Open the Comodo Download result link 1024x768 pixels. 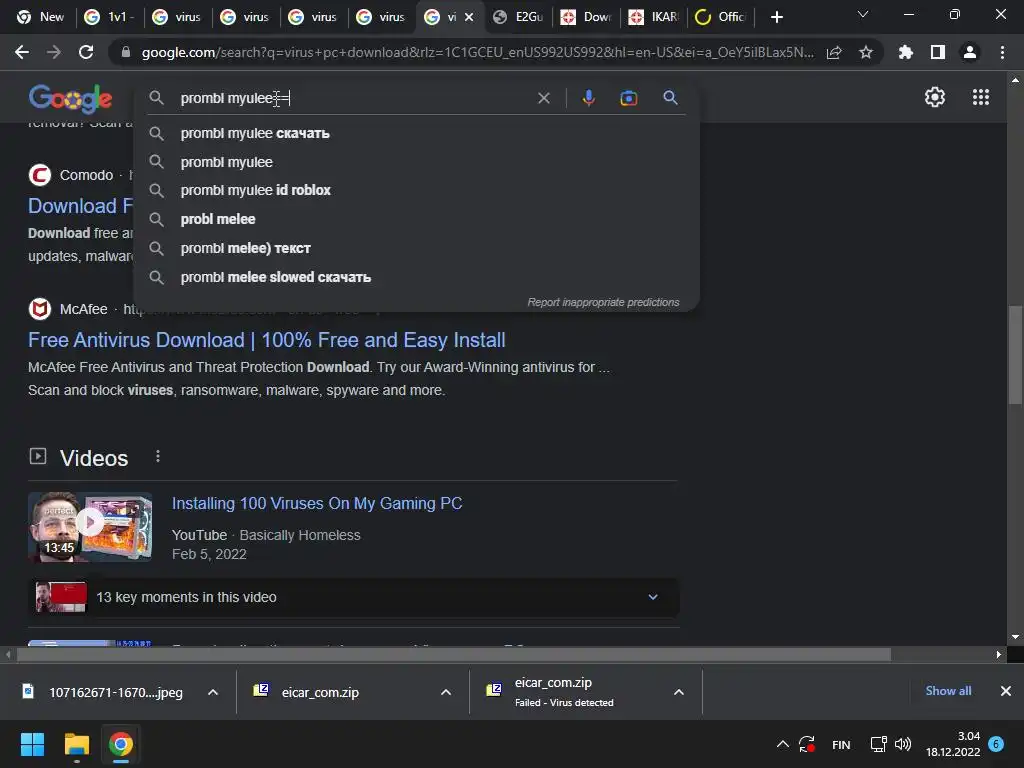click(80, 206)
